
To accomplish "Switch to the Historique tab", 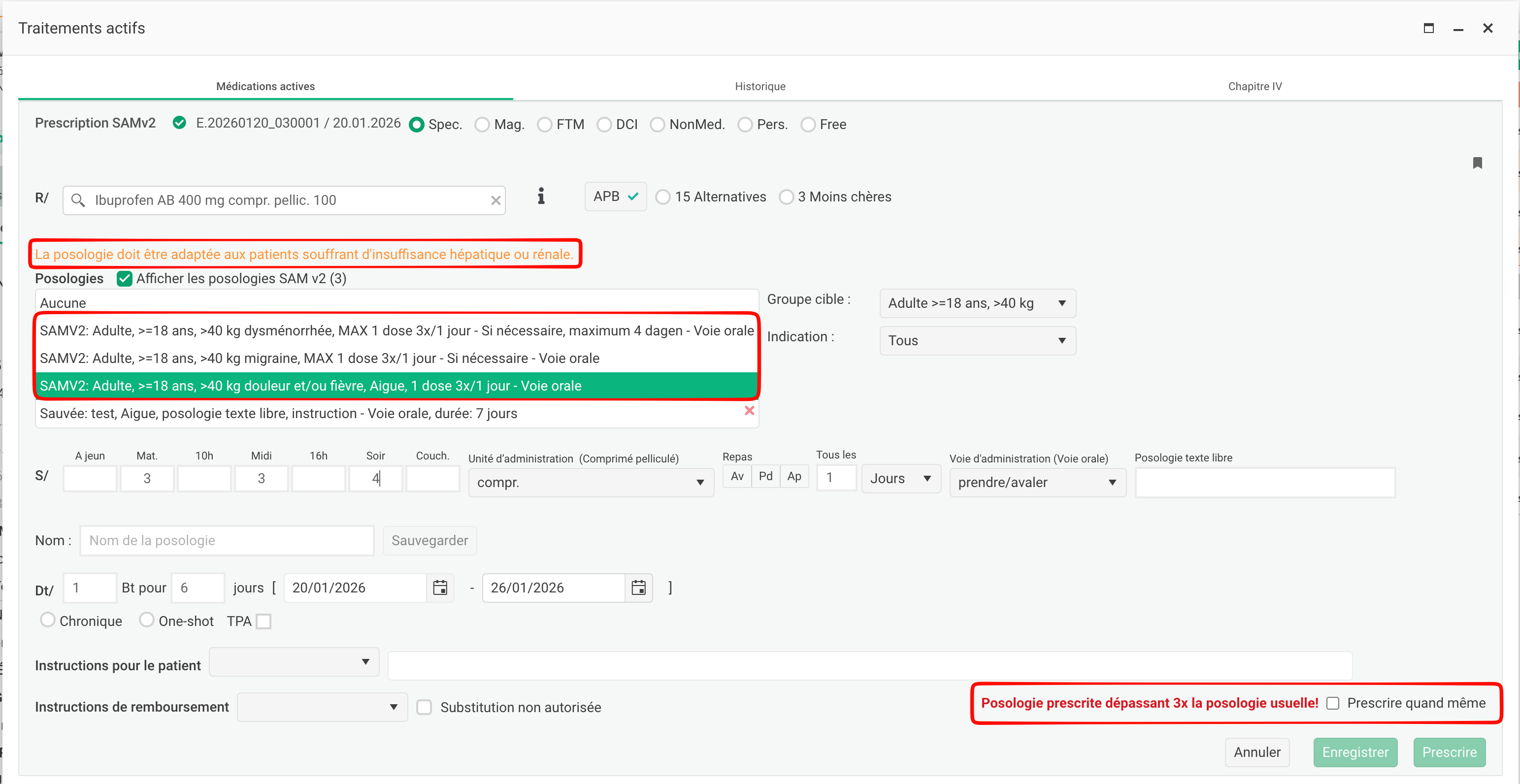I will coord(760,86).
